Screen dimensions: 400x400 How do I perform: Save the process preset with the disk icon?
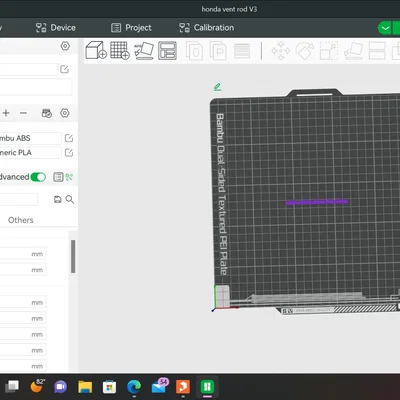pos(58,199)
